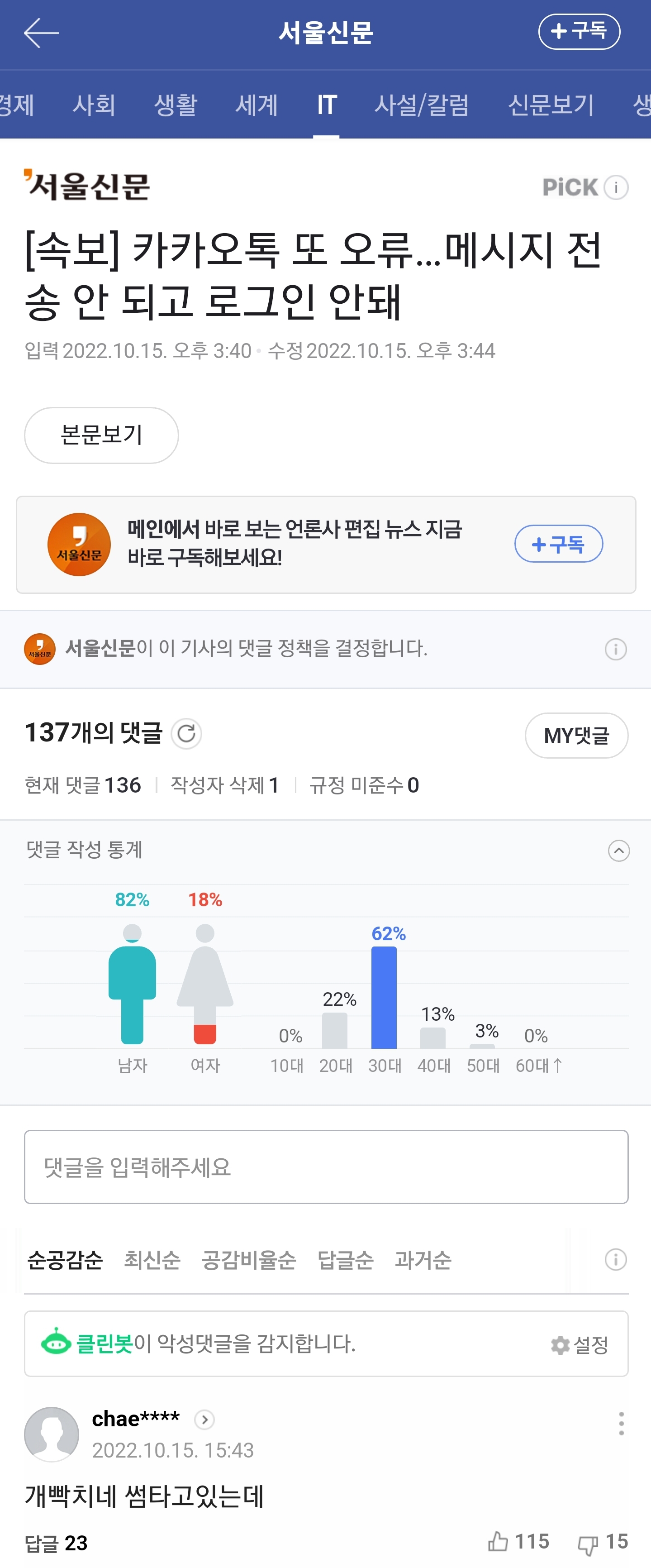Expand 답글 23 replies
Screen dimensions: 651x1568
[x=56, y=1543]
